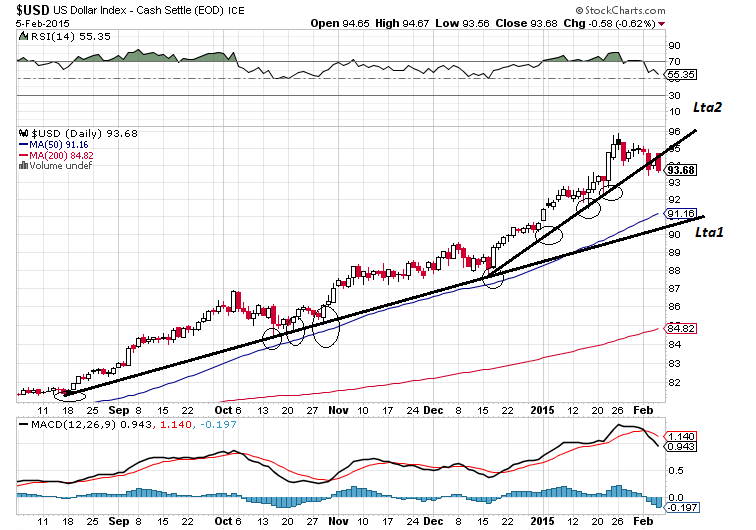The image size is (756, 530).
Task: Click the Oct label on MACD panel date axis
Action: [223, 521]
